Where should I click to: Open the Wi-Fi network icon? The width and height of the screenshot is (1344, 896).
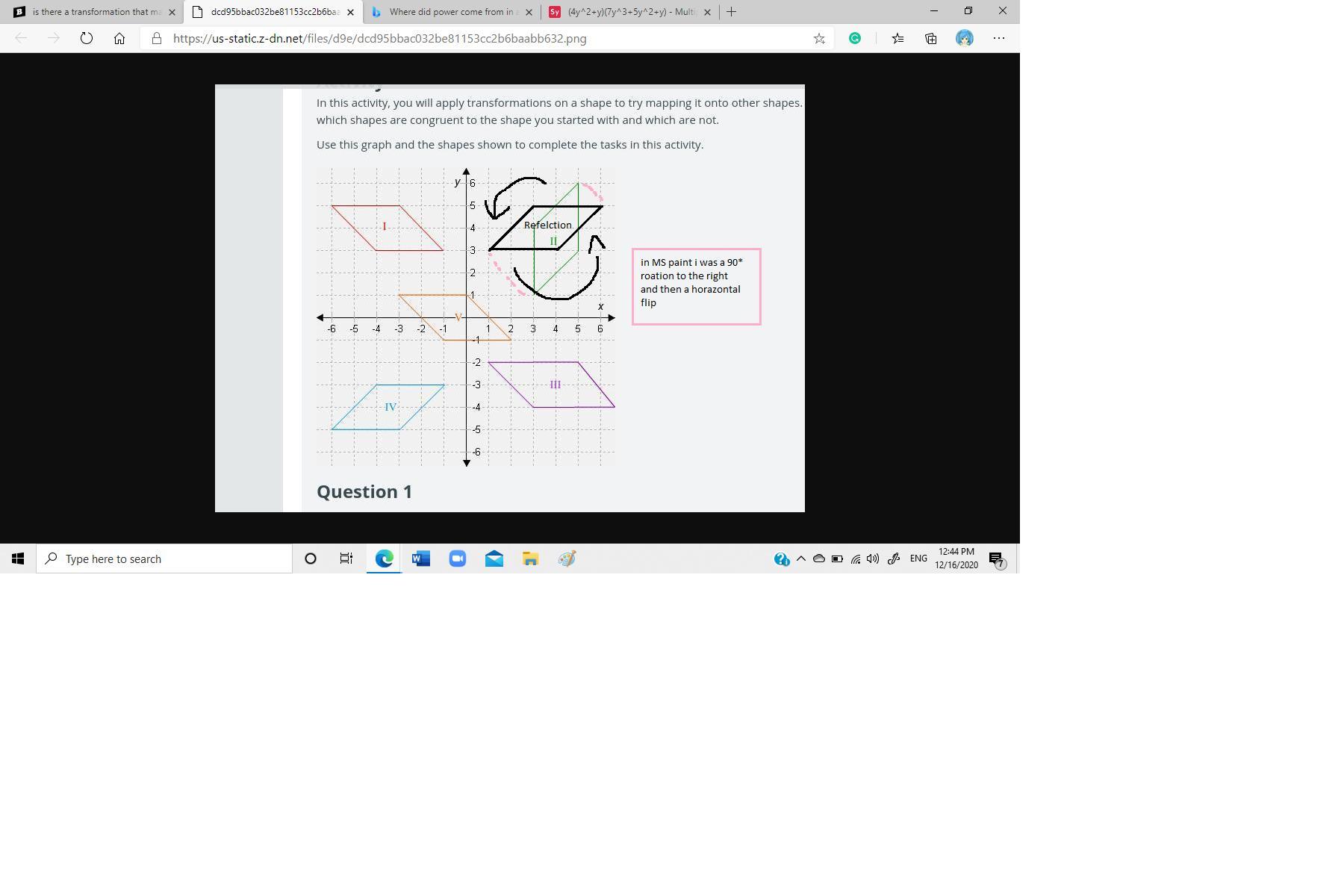click(856, 559)
